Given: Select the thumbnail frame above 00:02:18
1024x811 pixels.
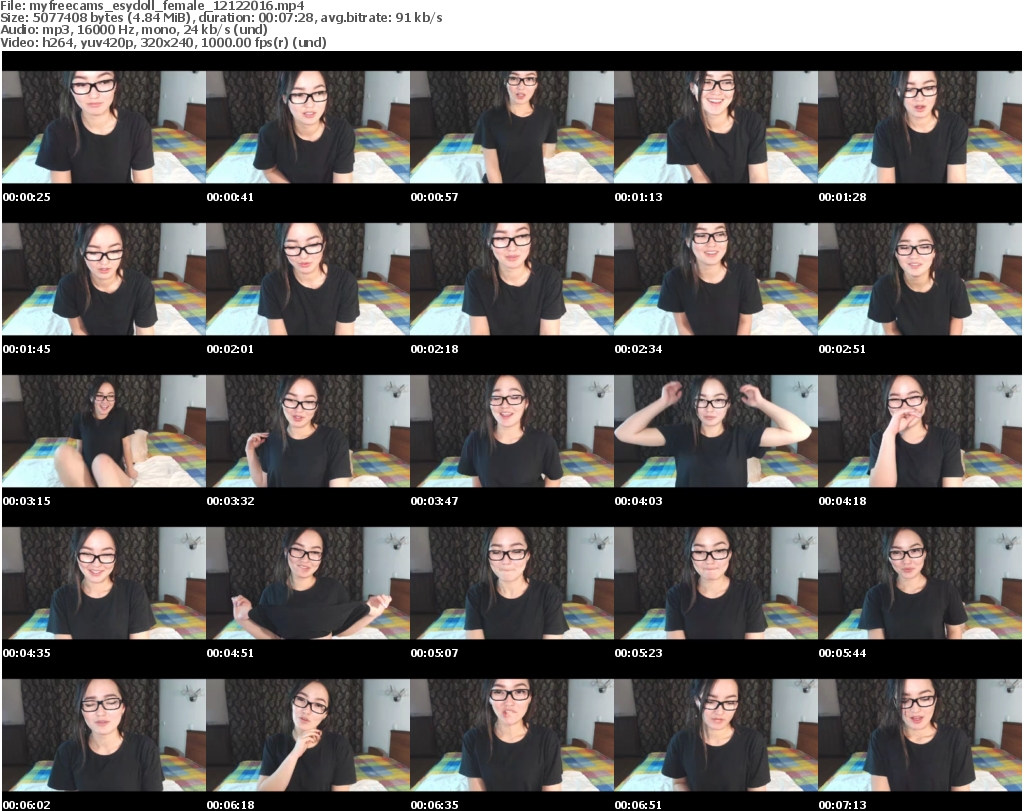Looking at the screenshot, I should (511, 279).
